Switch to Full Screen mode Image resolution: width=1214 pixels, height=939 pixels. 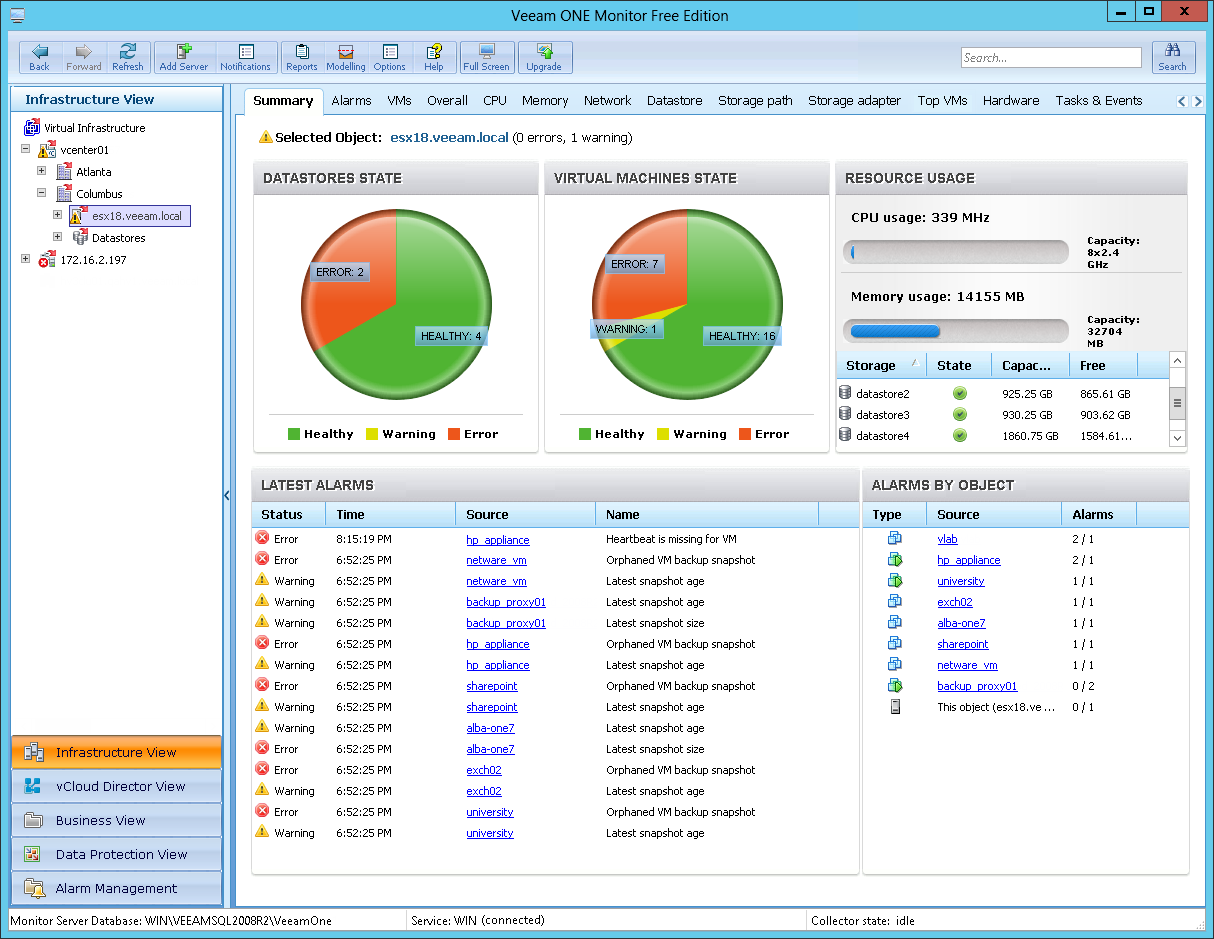(x=487, y=57)
